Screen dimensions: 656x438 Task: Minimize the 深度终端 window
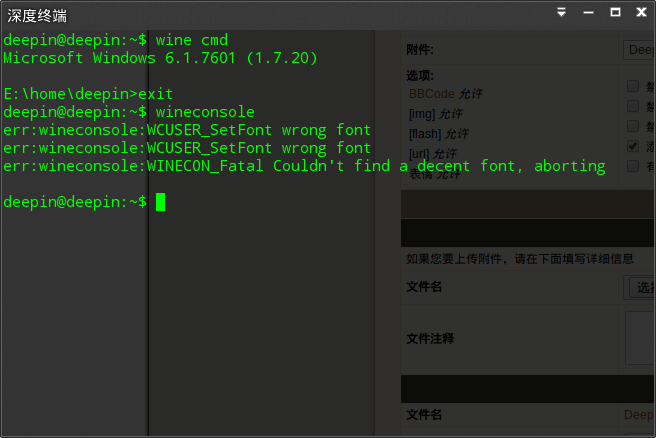pos(588,13)
